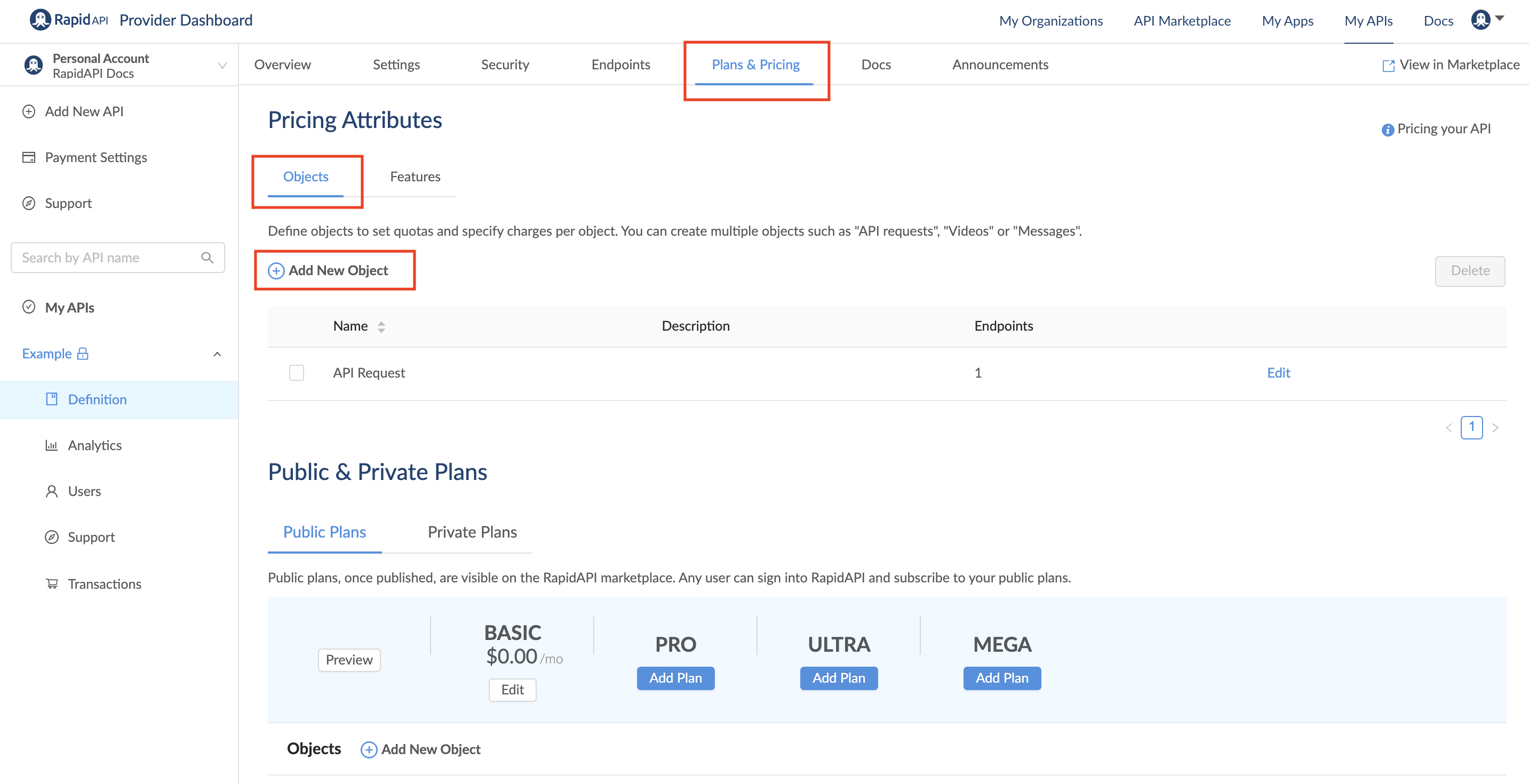Check the API Request row checkbox
The width and height of the screenshot is (1529, 784).
(x=296, y=373)
